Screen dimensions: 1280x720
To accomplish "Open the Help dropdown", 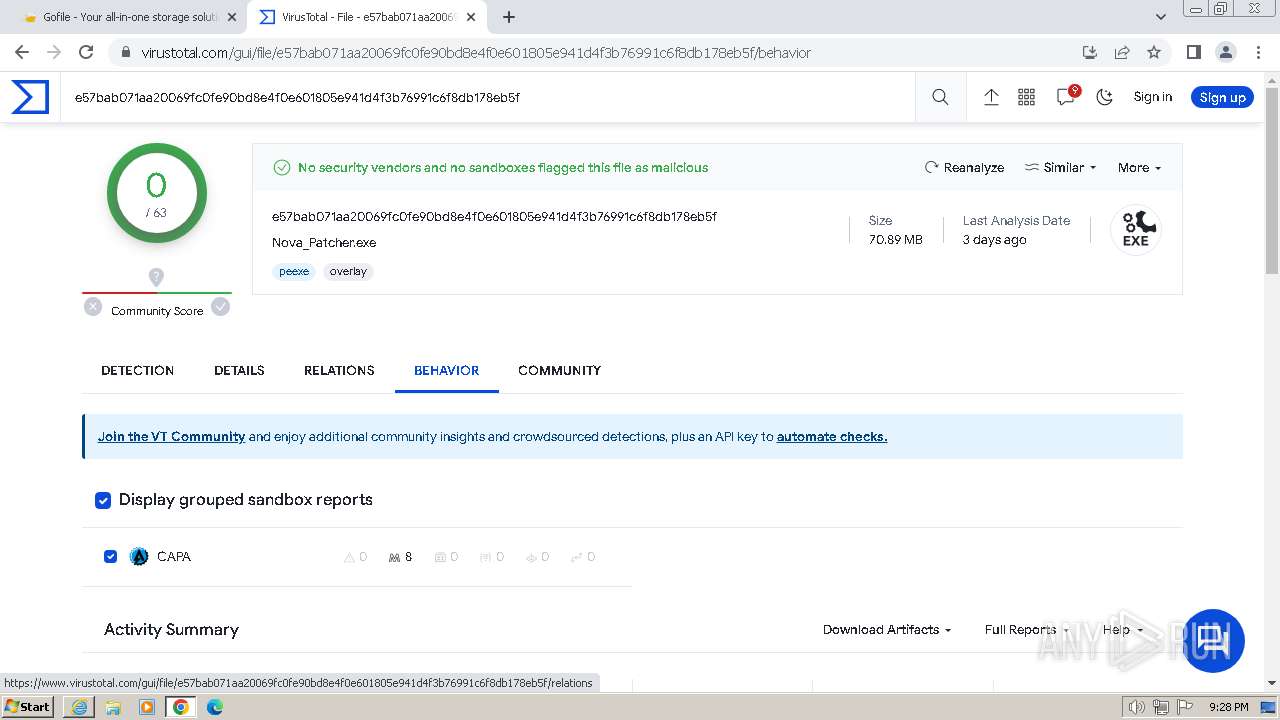I will tap(1122, 629).
